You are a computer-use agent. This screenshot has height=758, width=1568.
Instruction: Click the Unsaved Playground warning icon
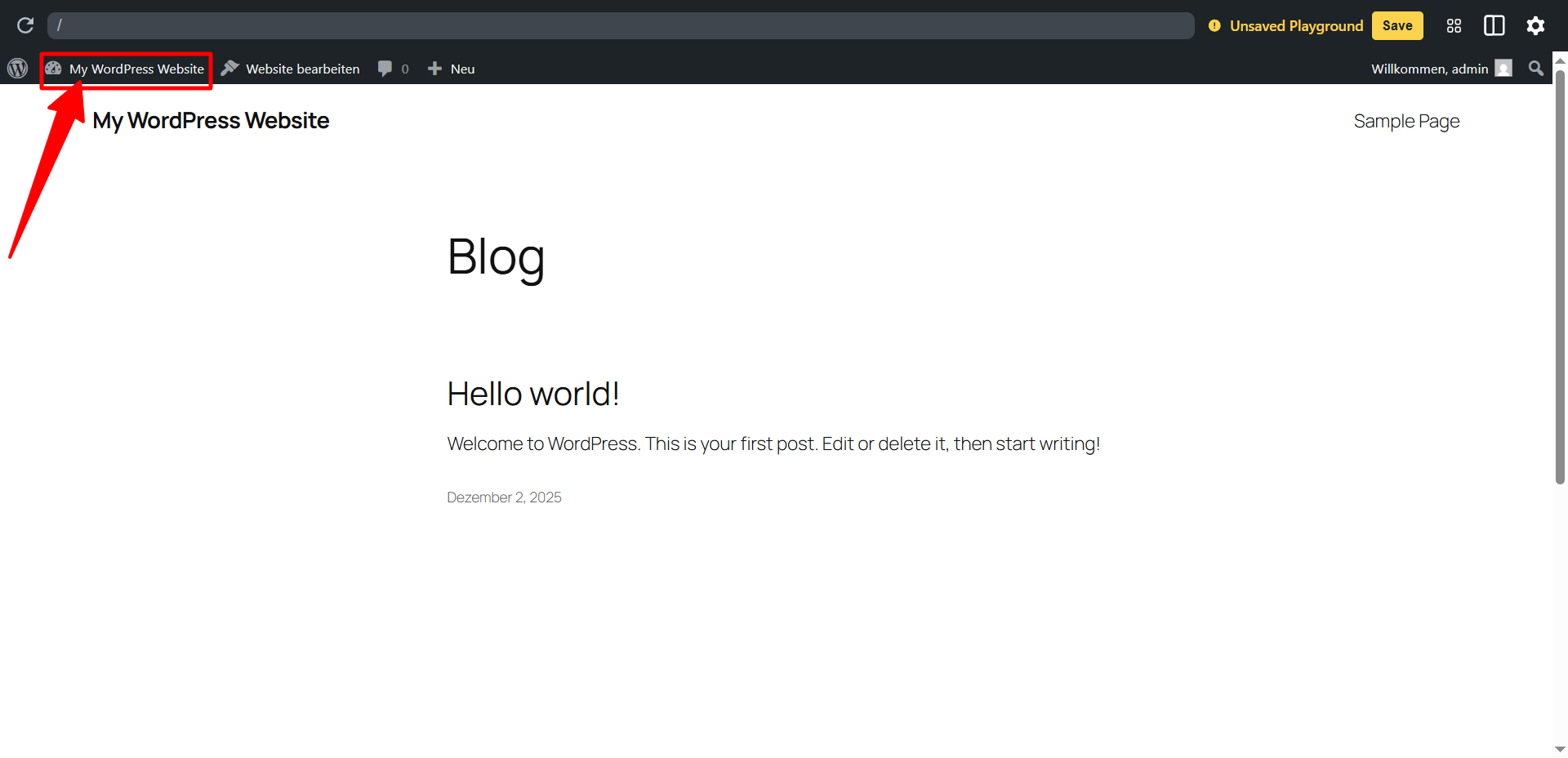(1214, 25)
